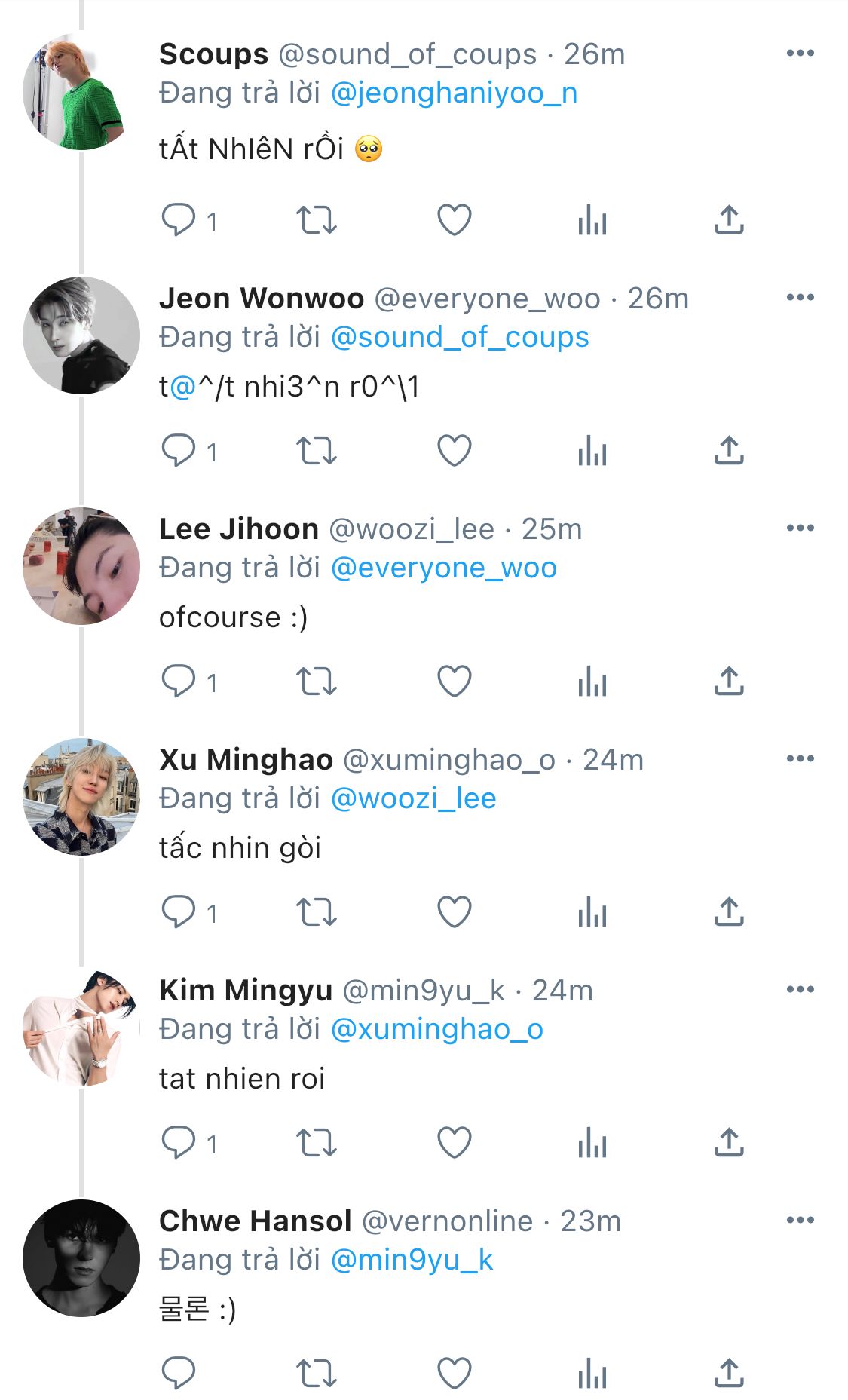The image size is (848, 1400).
Task: Like Chwe Hansol's tweet
Action: tap(455, 1374)
